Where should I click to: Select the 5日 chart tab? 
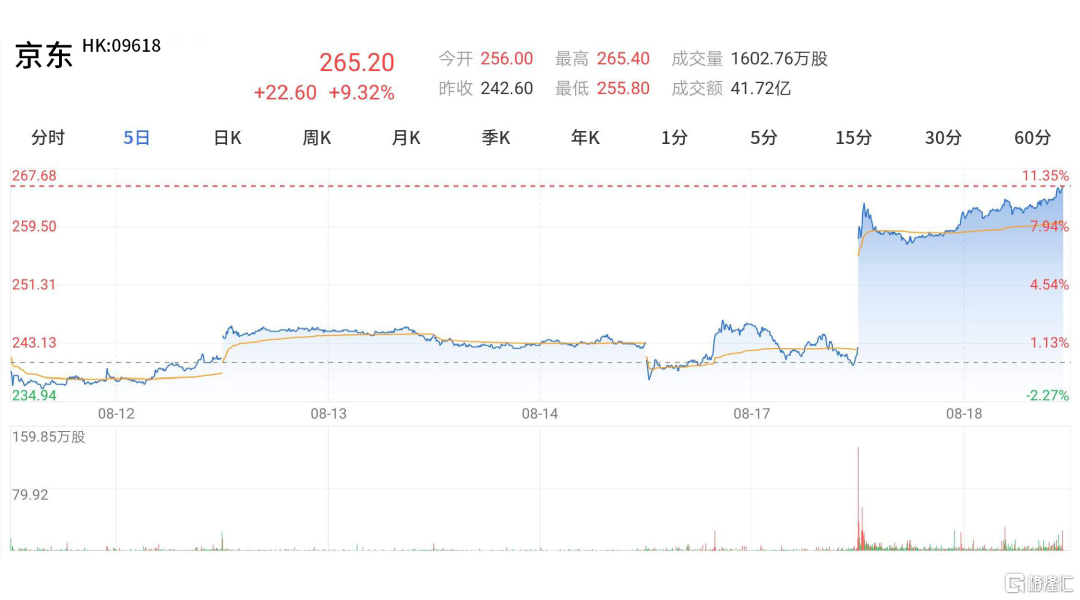coord(137,138)
